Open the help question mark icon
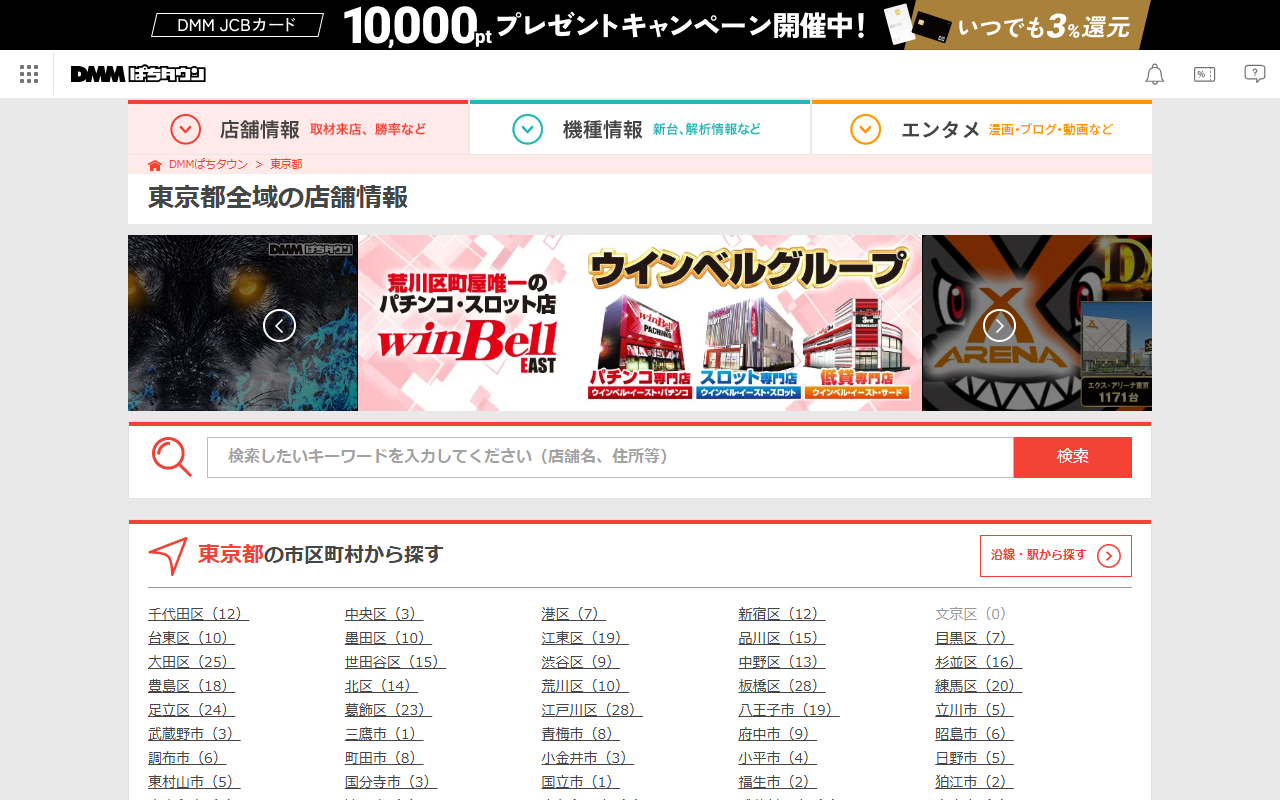The height and width of the screenshot is (800, 1280). 1255,74
